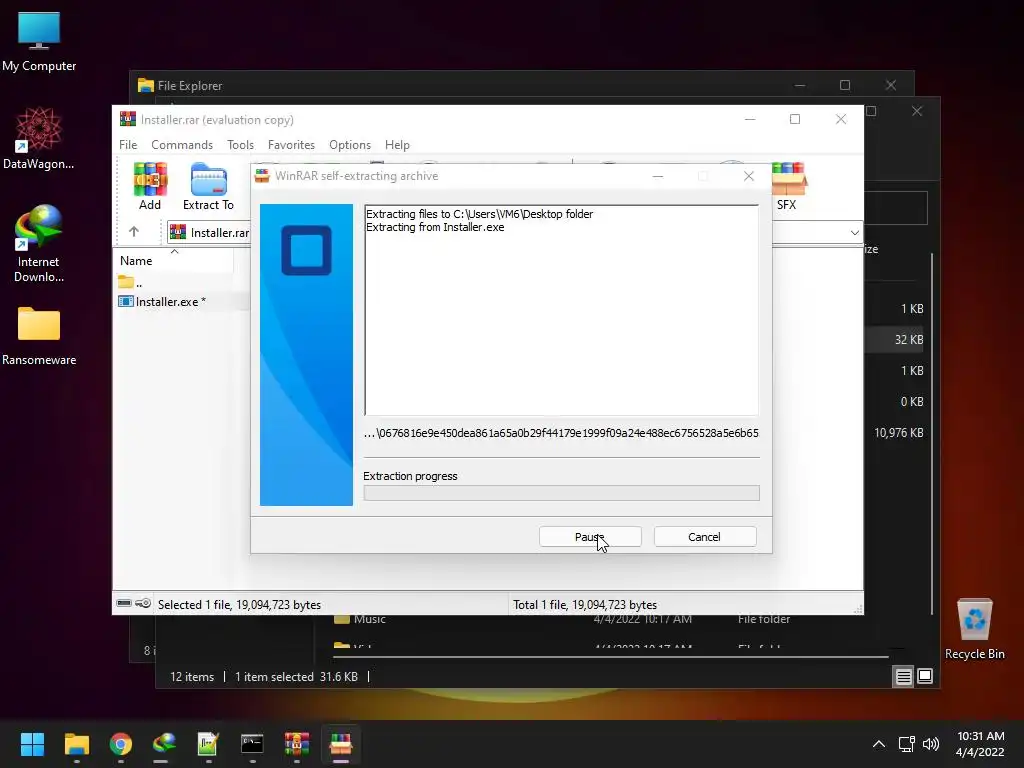Launch Chrome from the taskbar
Image resolution: width=1024 pixels, height=768 pixels.
coord(121,744)
